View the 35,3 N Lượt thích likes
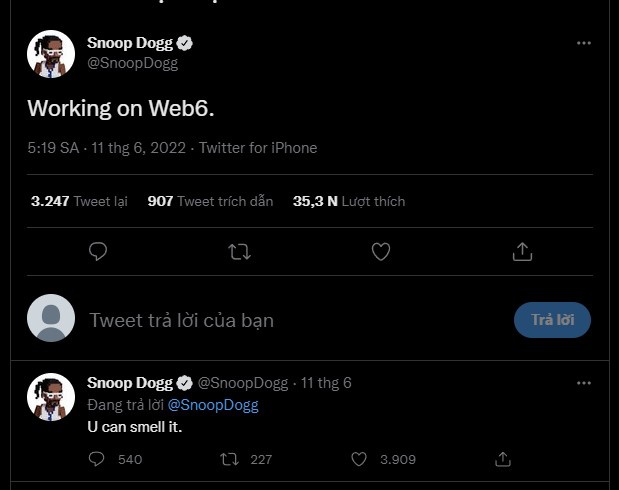This screenshot has height=490, width=619. (x=349, y=201)
